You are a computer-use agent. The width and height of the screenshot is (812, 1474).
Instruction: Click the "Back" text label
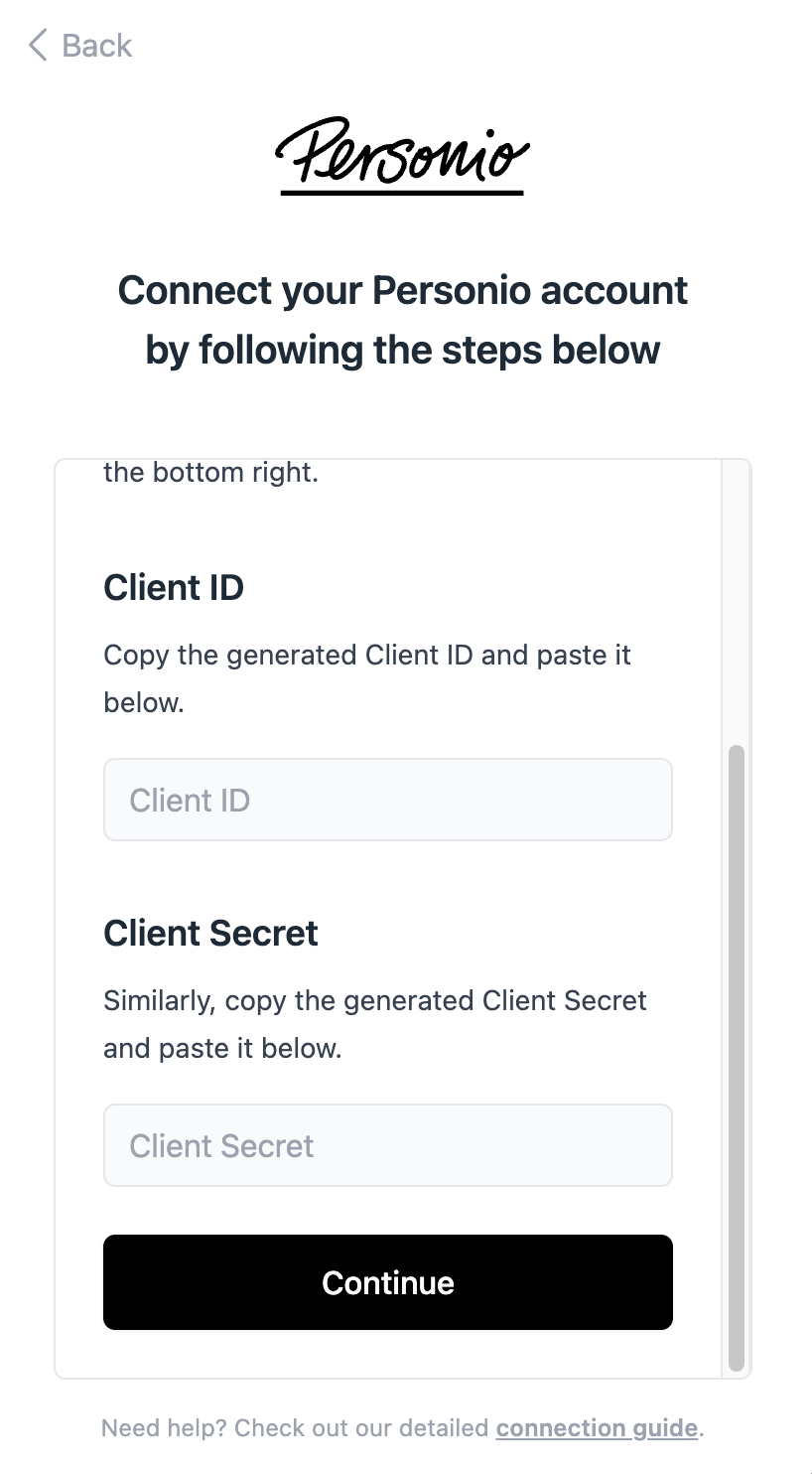point(96,46)
